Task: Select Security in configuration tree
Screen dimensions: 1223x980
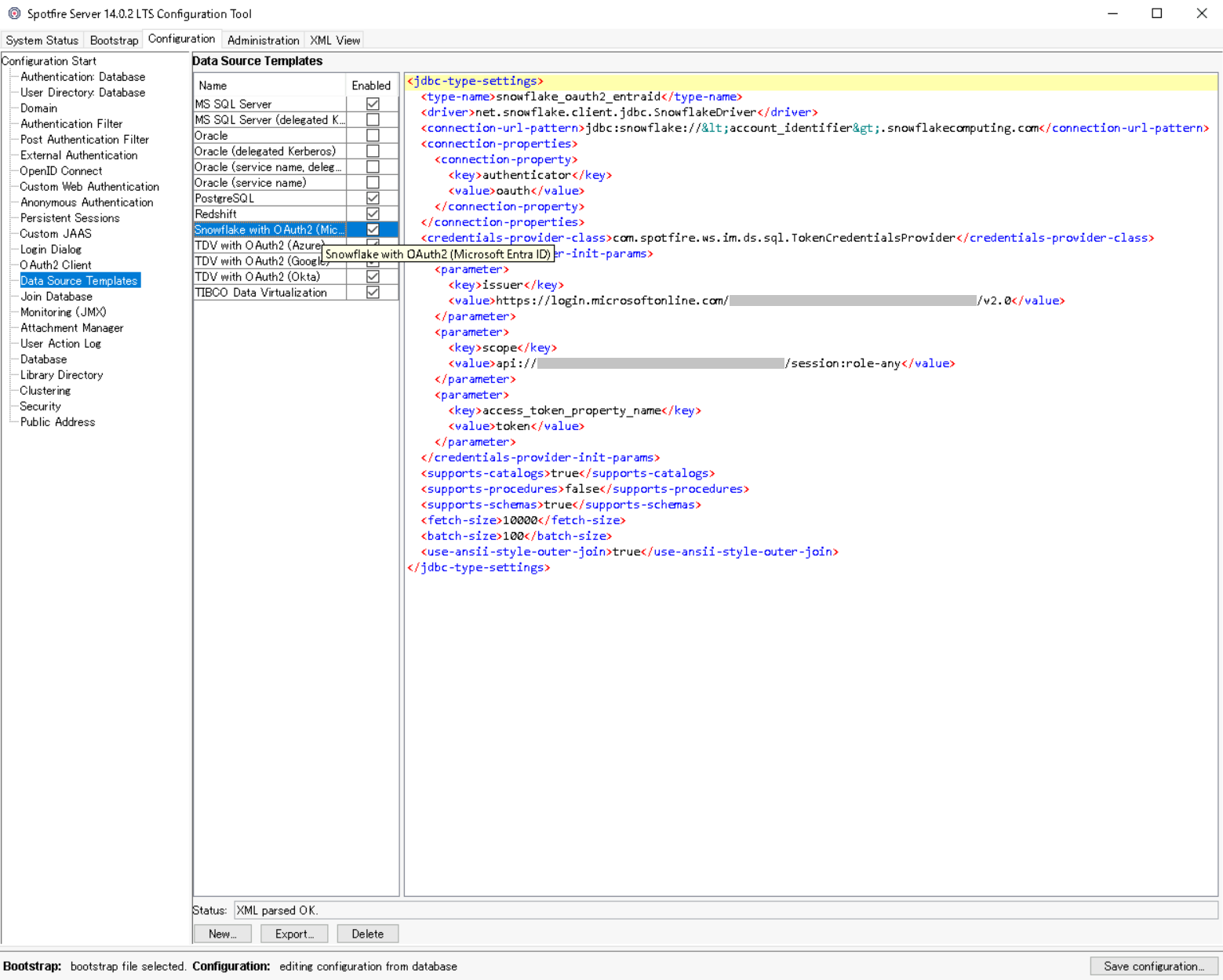Action: point(40,406)
